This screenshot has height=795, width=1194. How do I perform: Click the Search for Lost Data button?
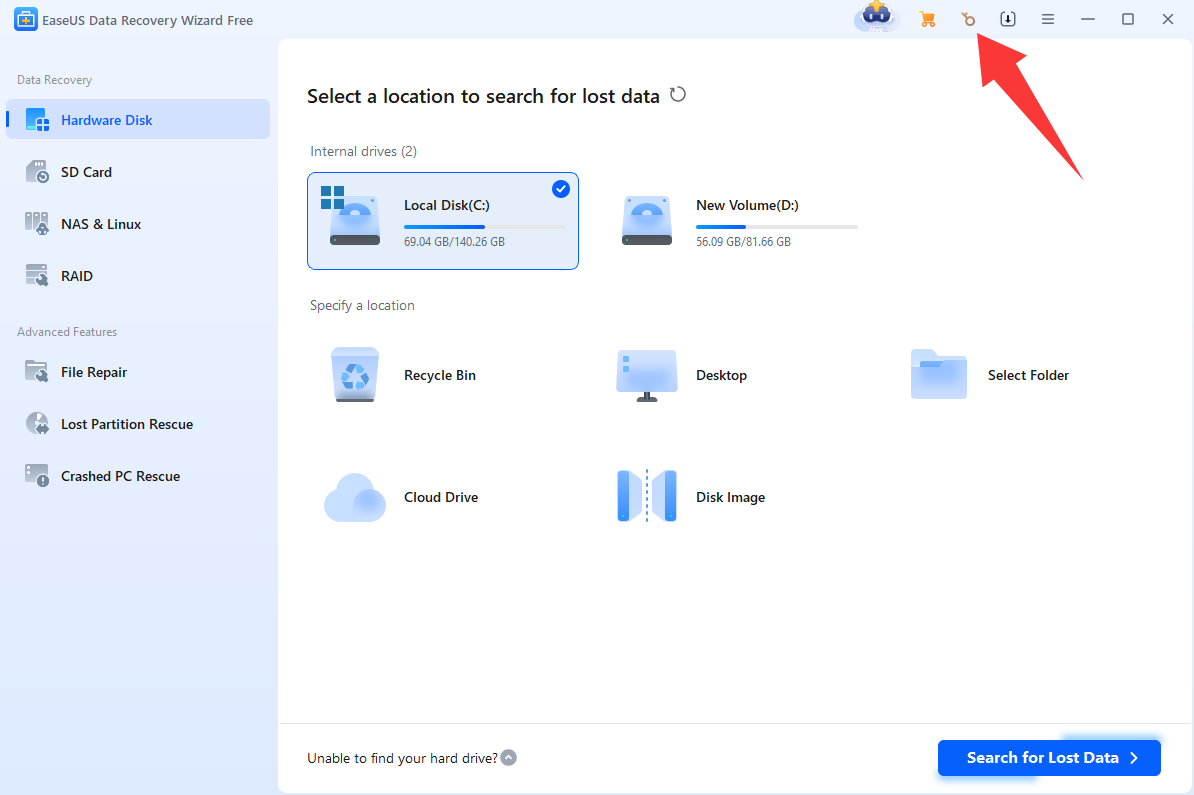(1049, 758)
